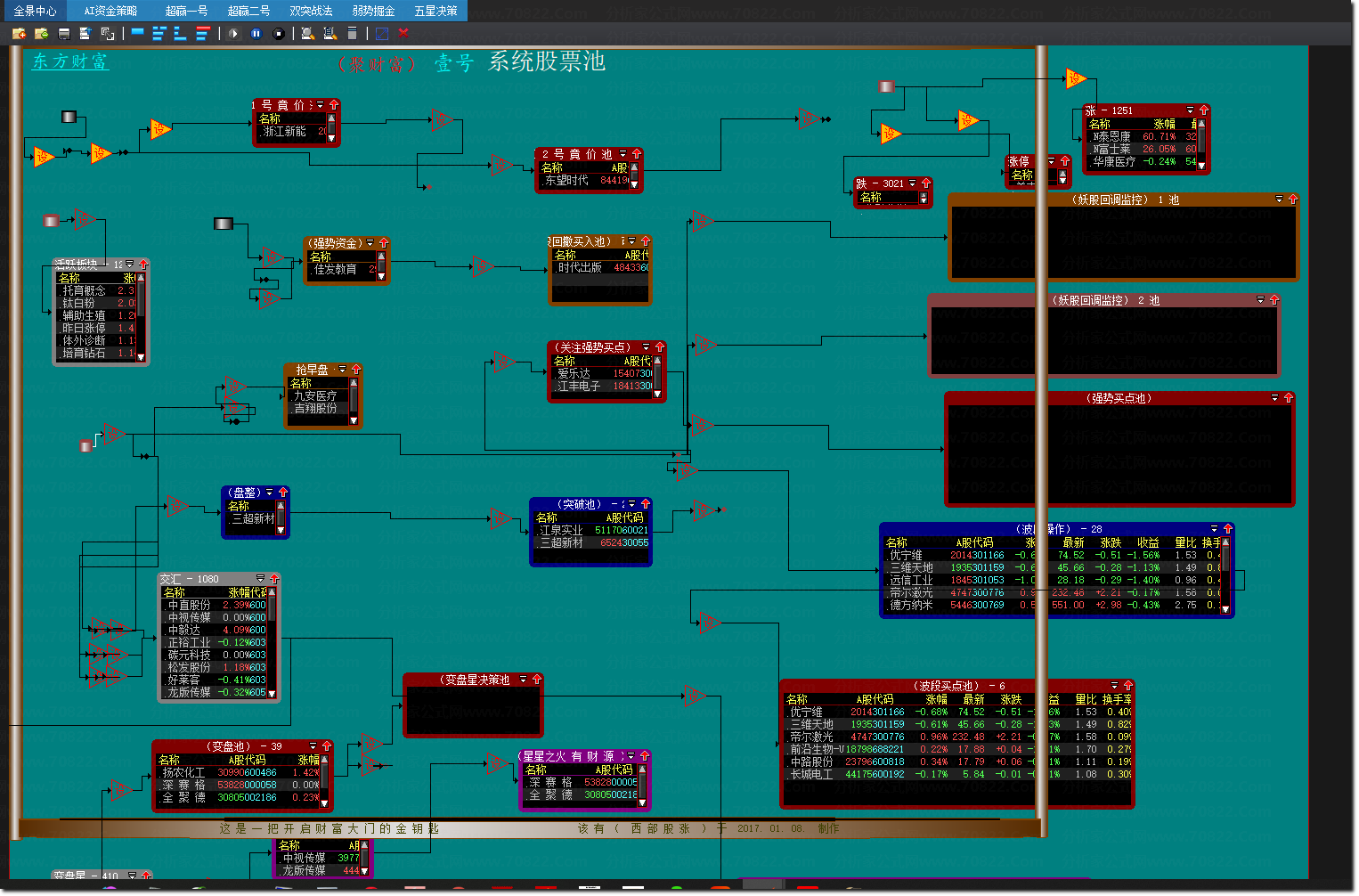Click the red up arrow on 涨 1251 panel
The image size is (1359, 896).
tap(1203, 110)
